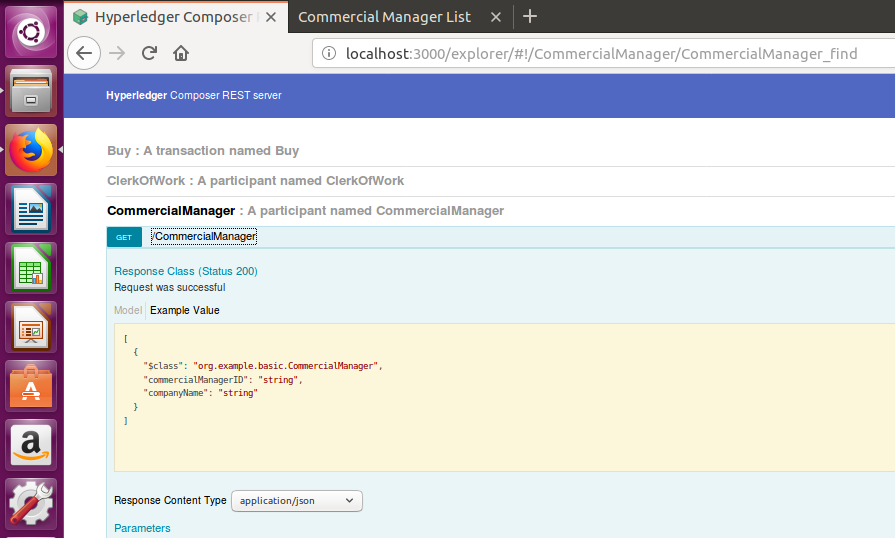Open Response Content Type dropdown
The height and width of the screenshot is (538, 895).
point(297,501)
